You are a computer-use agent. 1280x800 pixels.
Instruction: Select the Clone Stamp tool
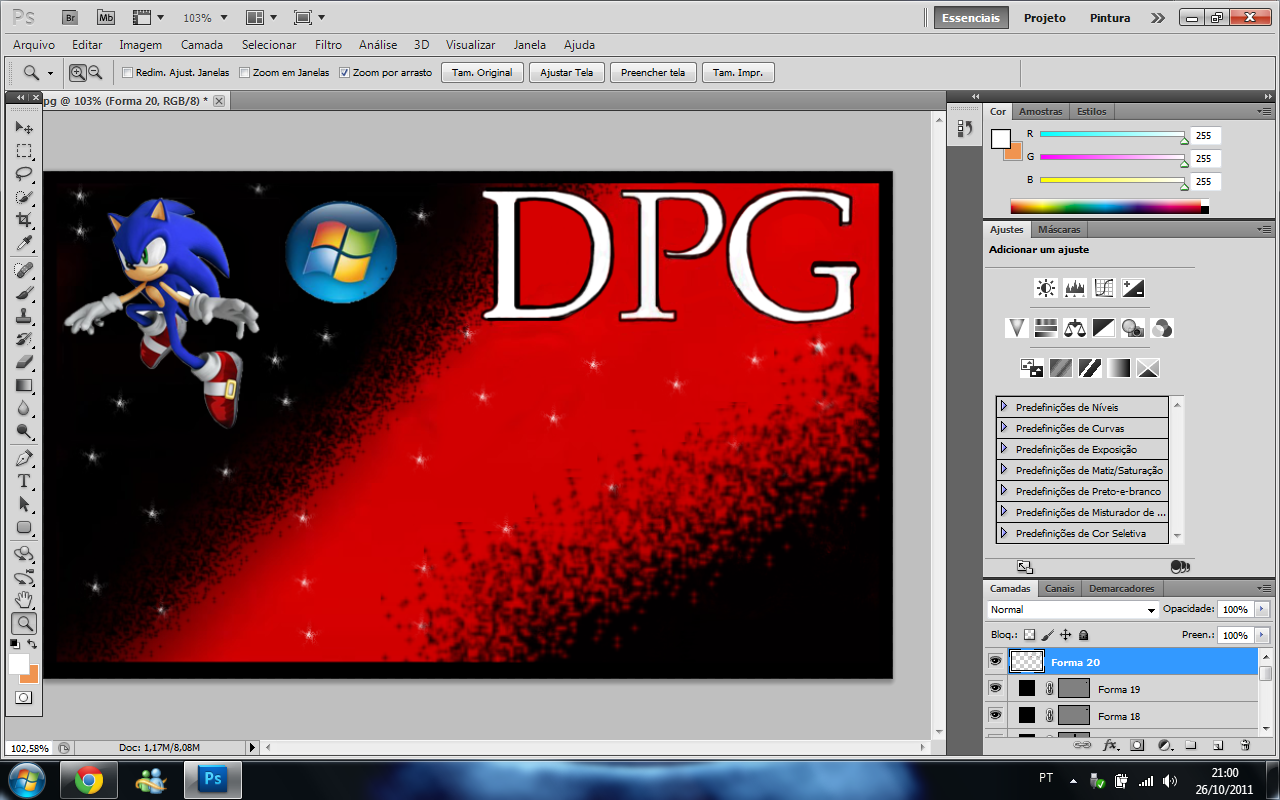click(24, 316)
